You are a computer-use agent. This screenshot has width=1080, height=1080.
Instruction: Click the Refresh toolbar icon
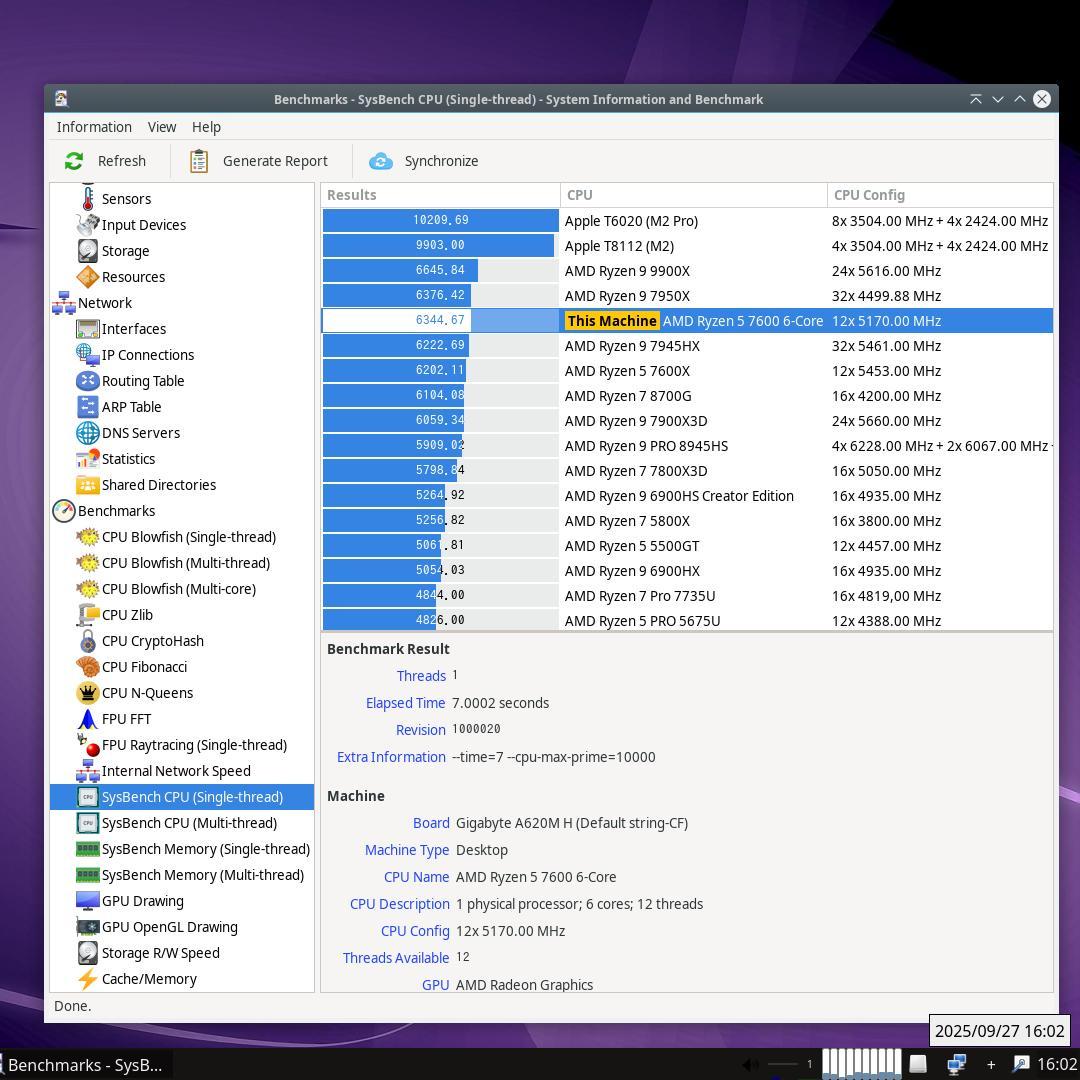click(x=74, y=161)
